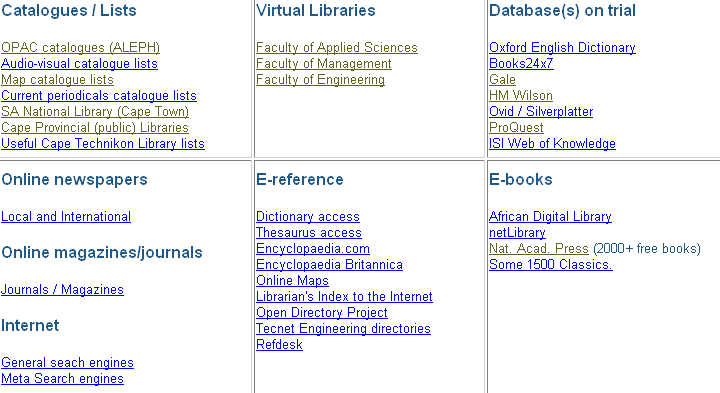Screen dimensions: 720x393
Task: Open ISI Web of Knowledge
Action: (x=552, y=144)
